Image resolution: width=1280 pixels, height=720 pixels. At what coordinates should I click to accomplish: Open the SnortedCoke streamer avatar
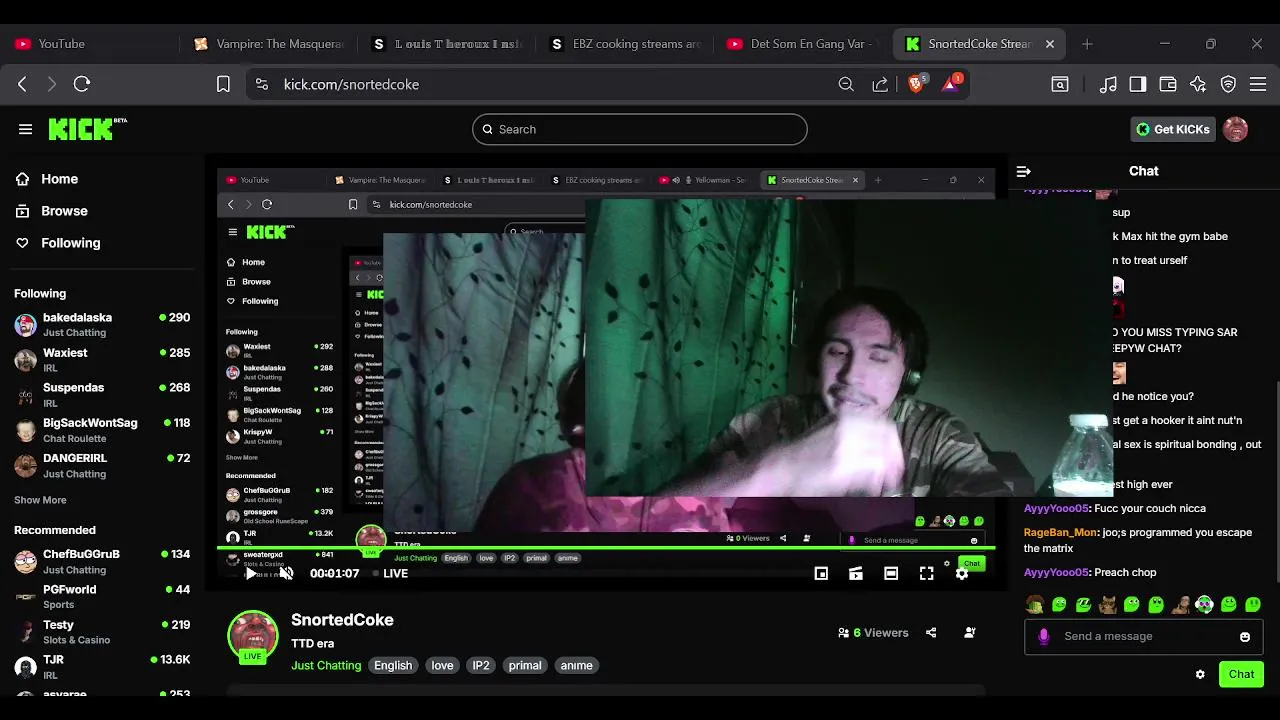pyautogui.click(x=252, y=636)
